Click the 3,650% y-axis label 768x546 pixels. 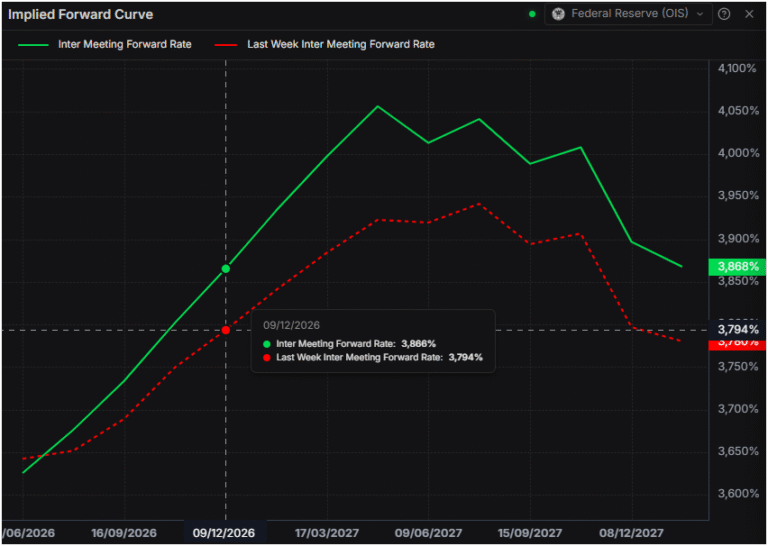[x=737, y=451]
